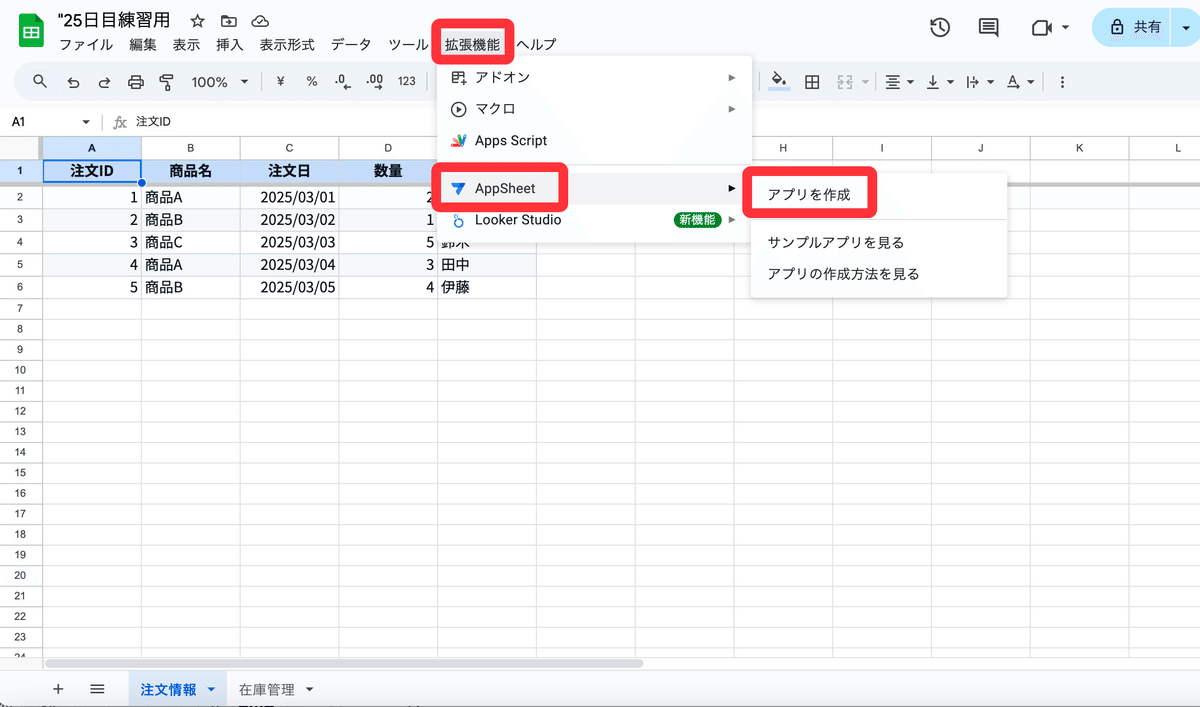
Task: Switch to the 在庫管理 sheet tab
Action: [266, 689]
